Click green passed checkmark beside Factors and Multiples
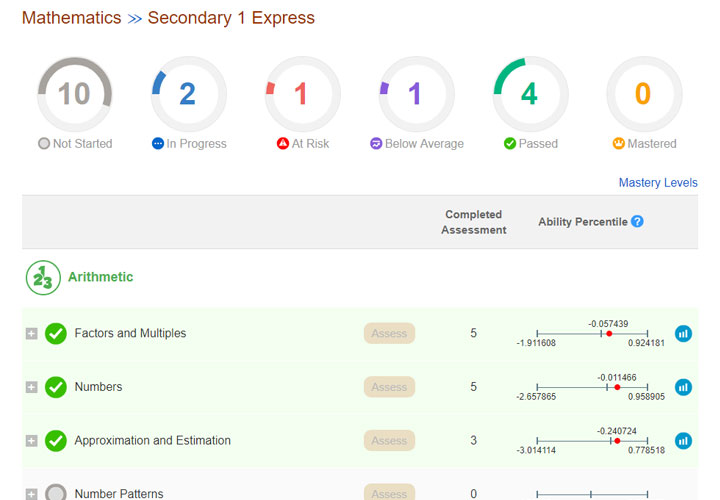Image resolution: width=720 pixels, height=500 pixels. pyautogui.click(x=56, y=333)
